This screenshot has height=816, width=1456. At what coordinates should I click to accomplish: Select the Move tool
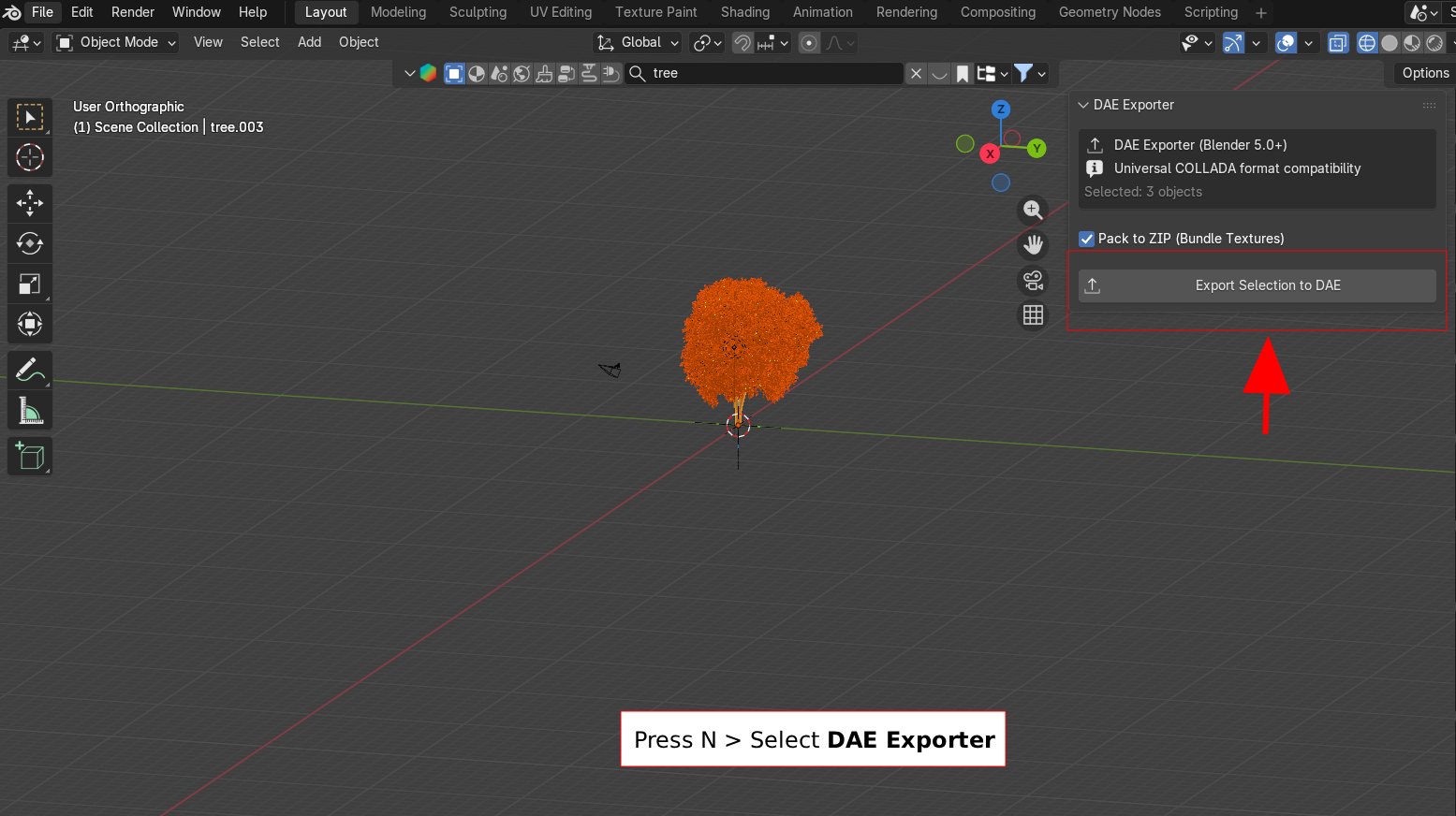(30, 203)
